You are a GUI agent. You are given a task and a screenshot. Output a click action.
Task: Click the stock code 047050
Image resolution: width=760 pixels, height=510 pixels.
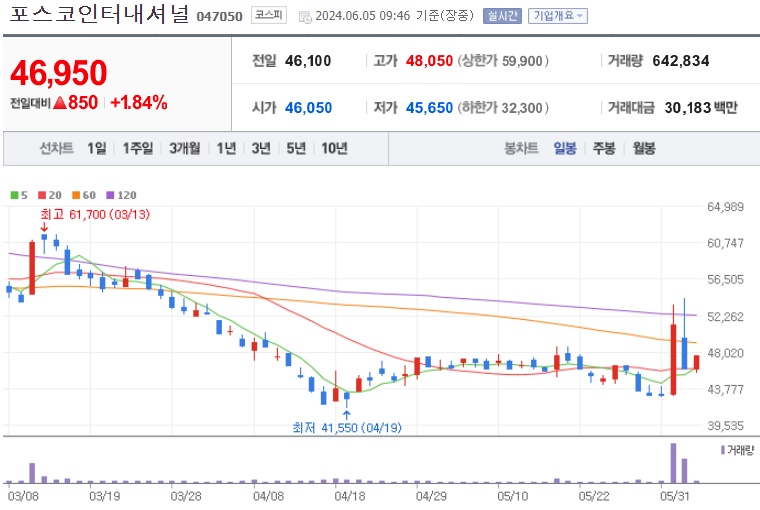219,16
